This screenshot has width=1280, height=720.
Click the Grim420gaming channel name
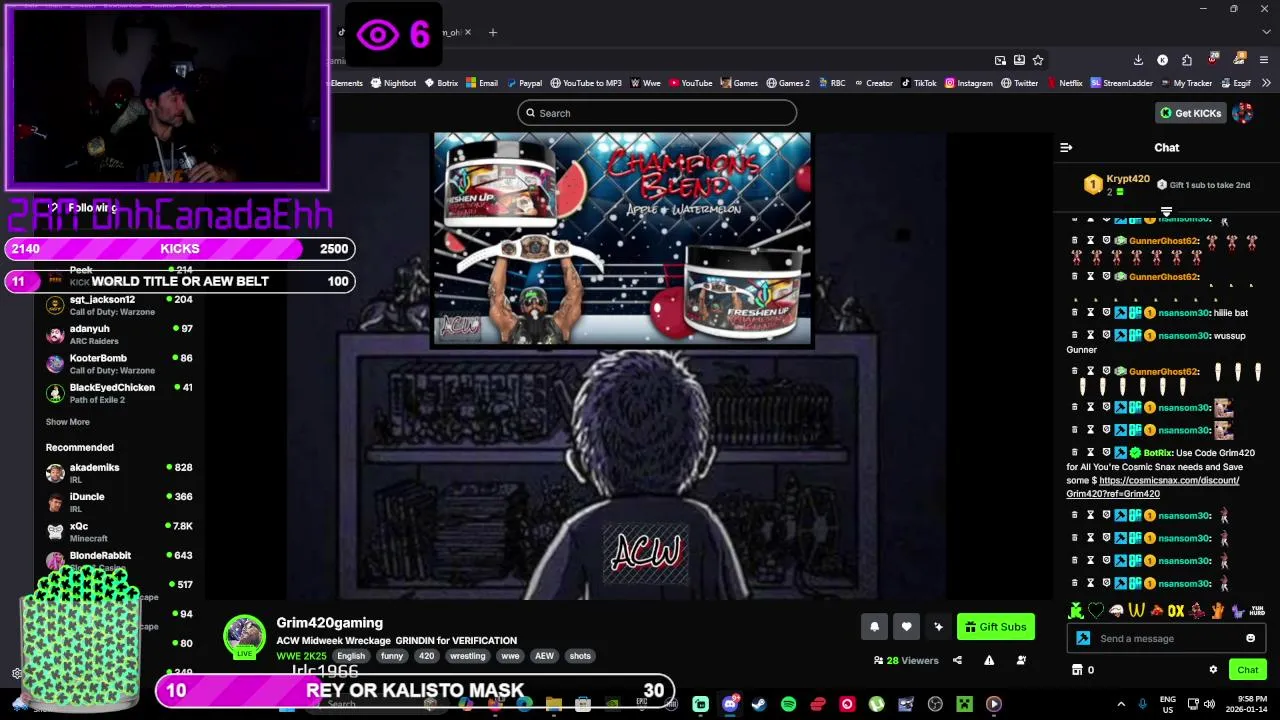[x=329, y=623]
